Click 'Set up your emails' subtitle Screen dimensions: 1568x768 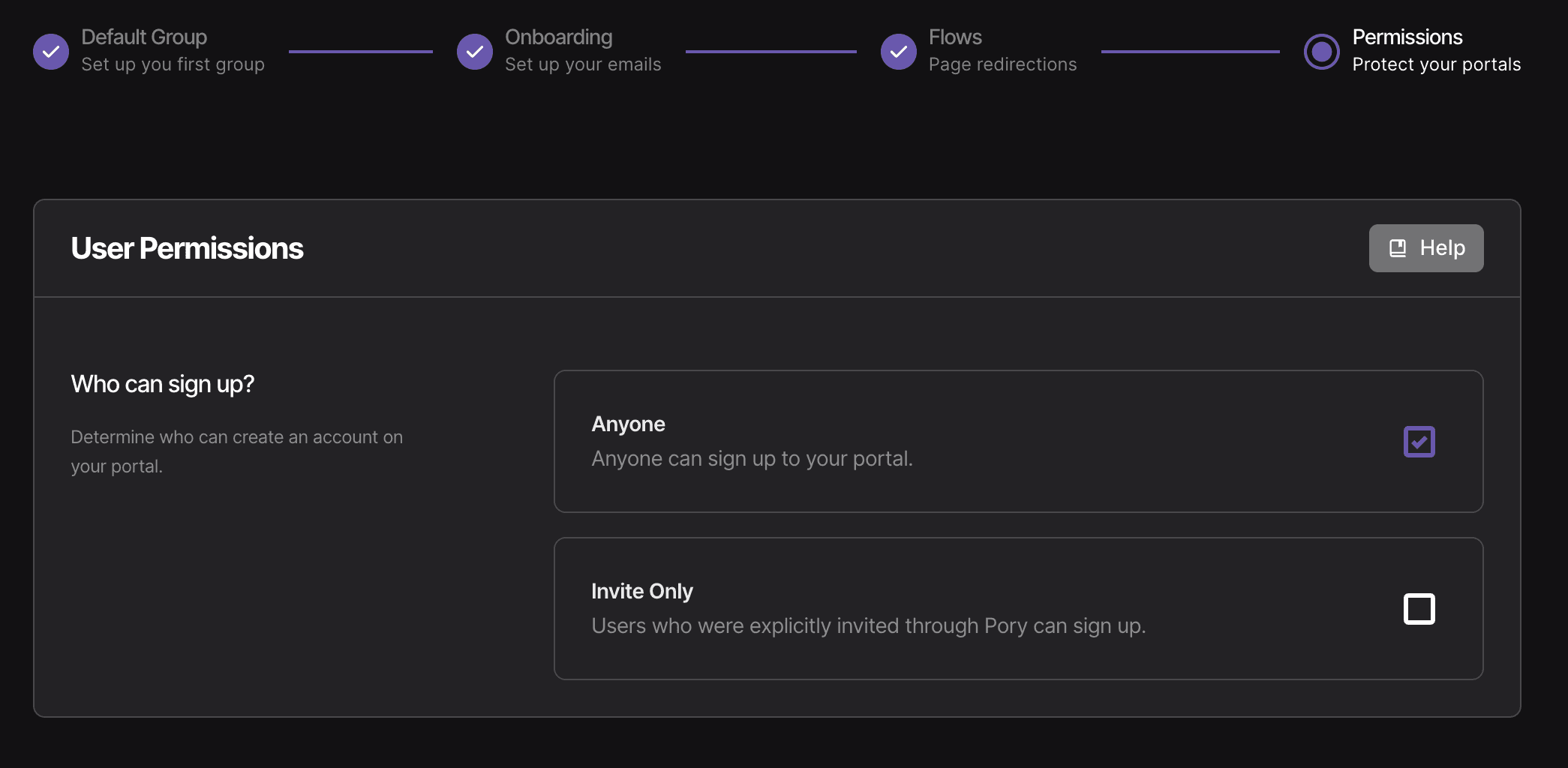pos(583,64)
